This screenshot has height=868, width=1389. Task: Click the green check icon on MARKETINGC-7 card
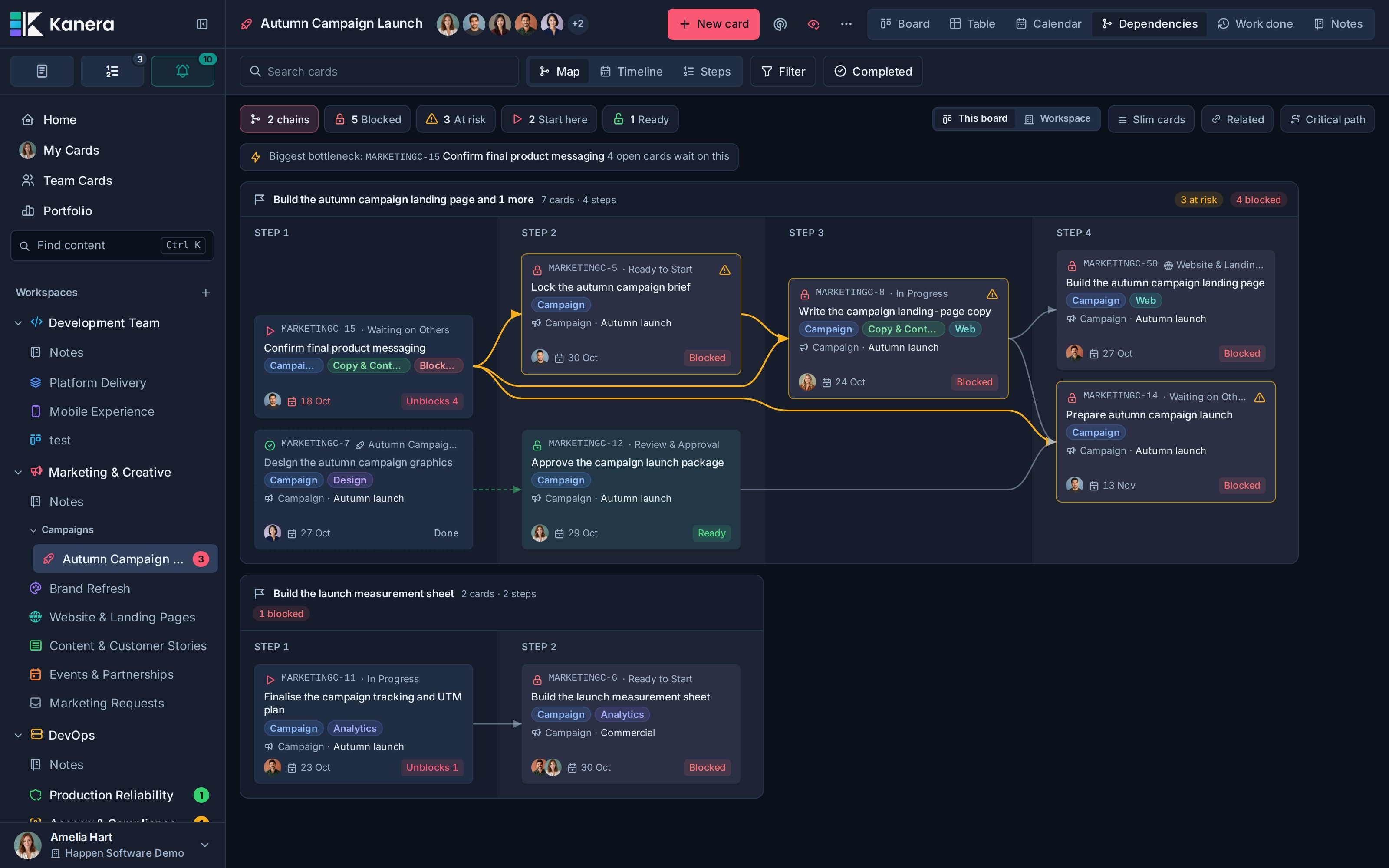click(270, 445)
